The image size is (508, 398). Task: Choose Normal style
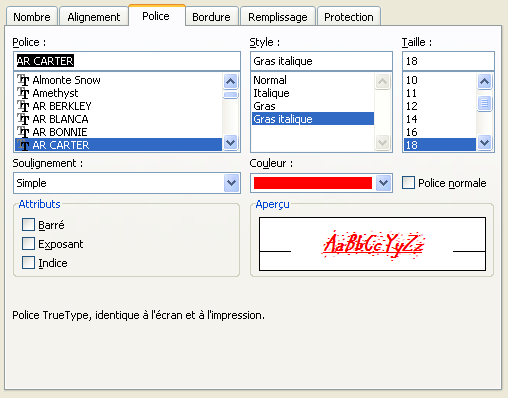pyautogui.click(x=313, y=80)
